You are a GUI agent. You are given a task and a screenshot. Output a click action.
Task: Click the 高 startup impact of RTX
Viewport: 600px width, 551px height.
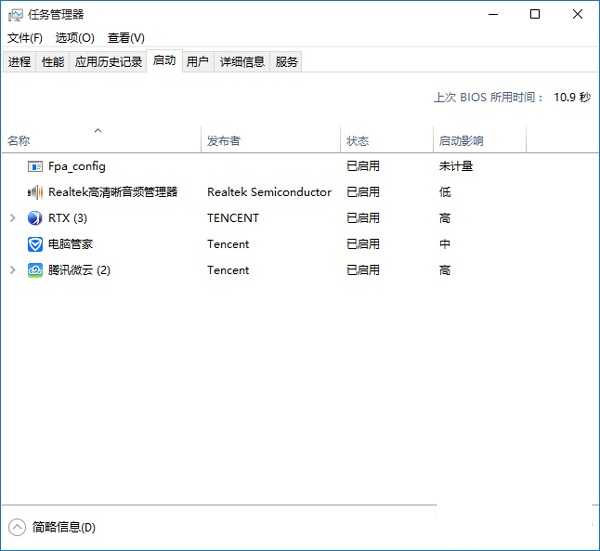coord(445,218)
